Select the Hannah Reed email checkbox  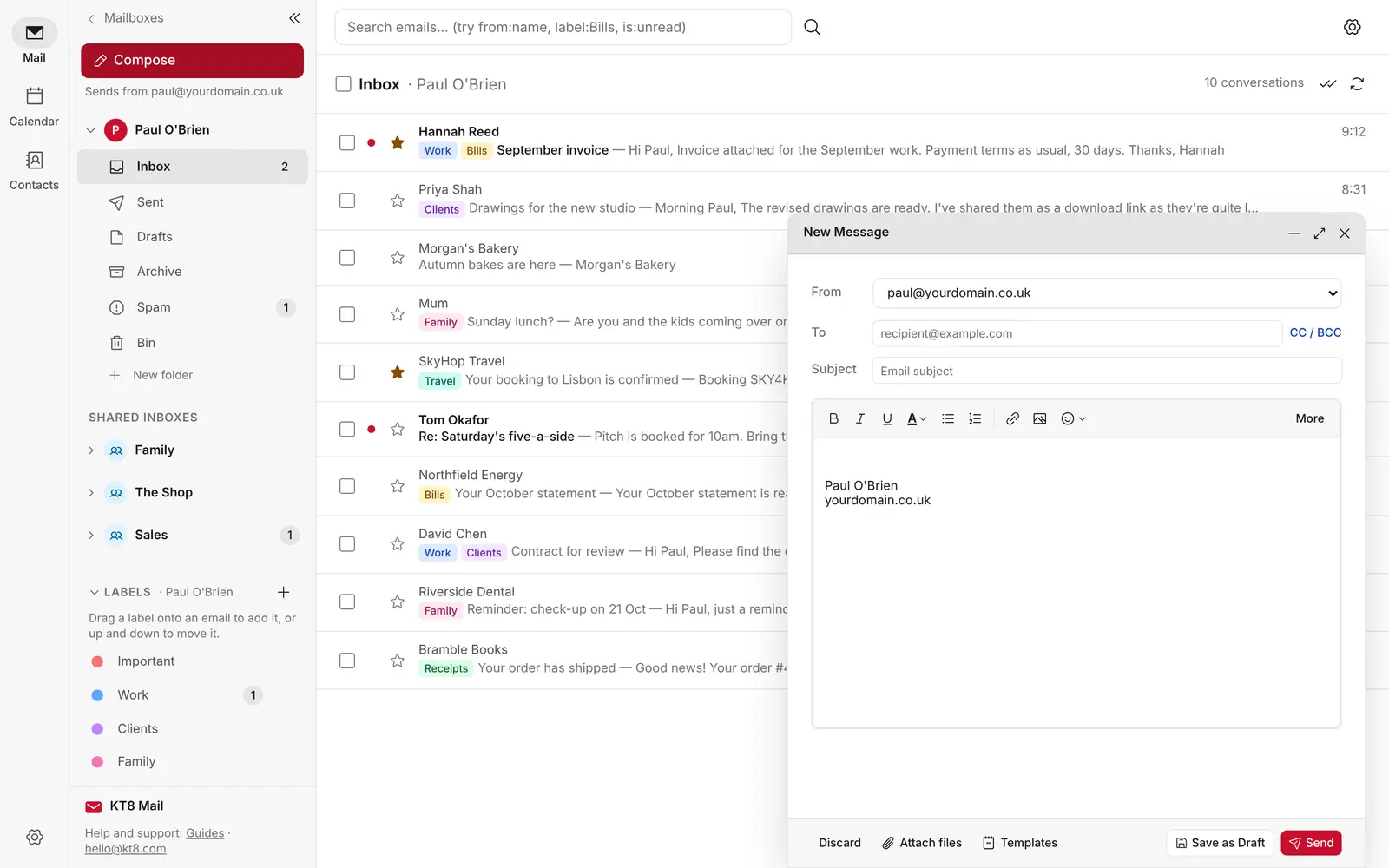[347, 142]
